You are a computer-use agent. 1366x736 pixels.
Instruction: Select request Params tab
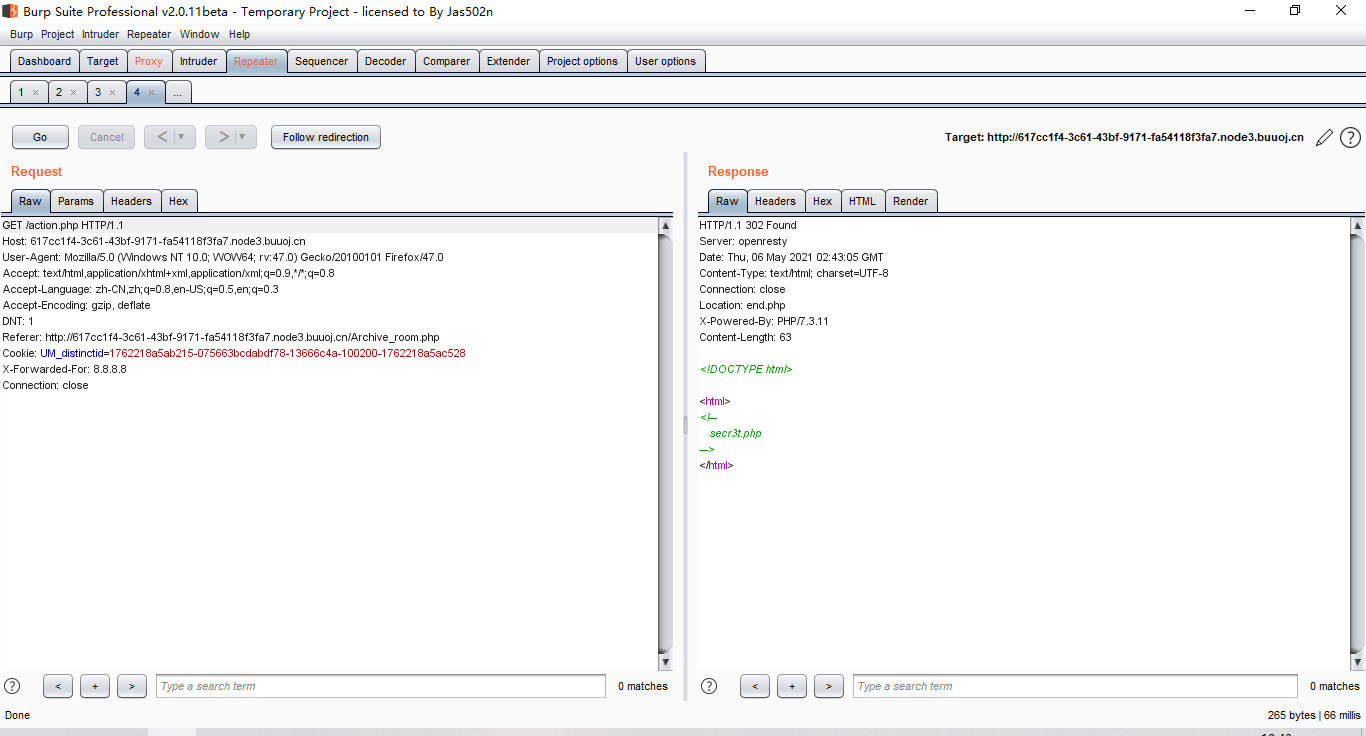[76, 201]
